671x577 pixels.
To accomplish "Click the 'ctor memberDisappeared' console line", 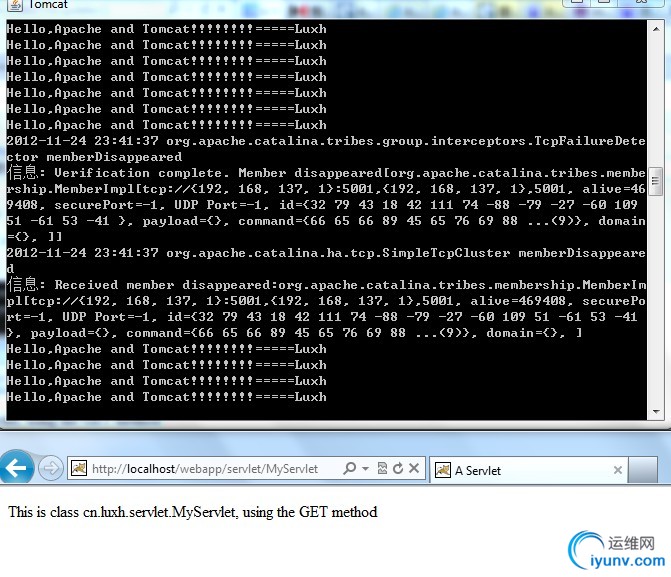I will 94,157.
